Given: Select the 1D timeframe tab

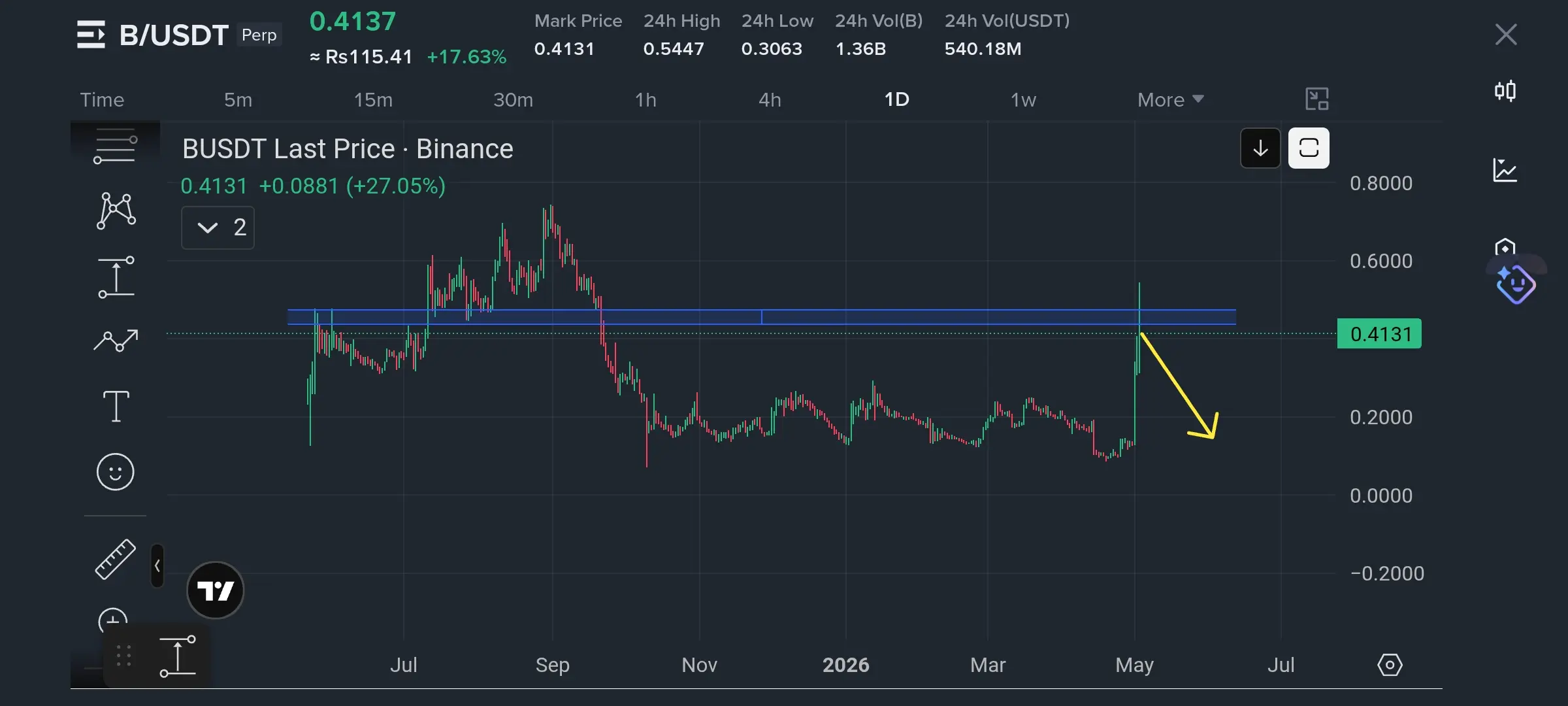Looking at the screenshot, I should (x=896, y=99).
